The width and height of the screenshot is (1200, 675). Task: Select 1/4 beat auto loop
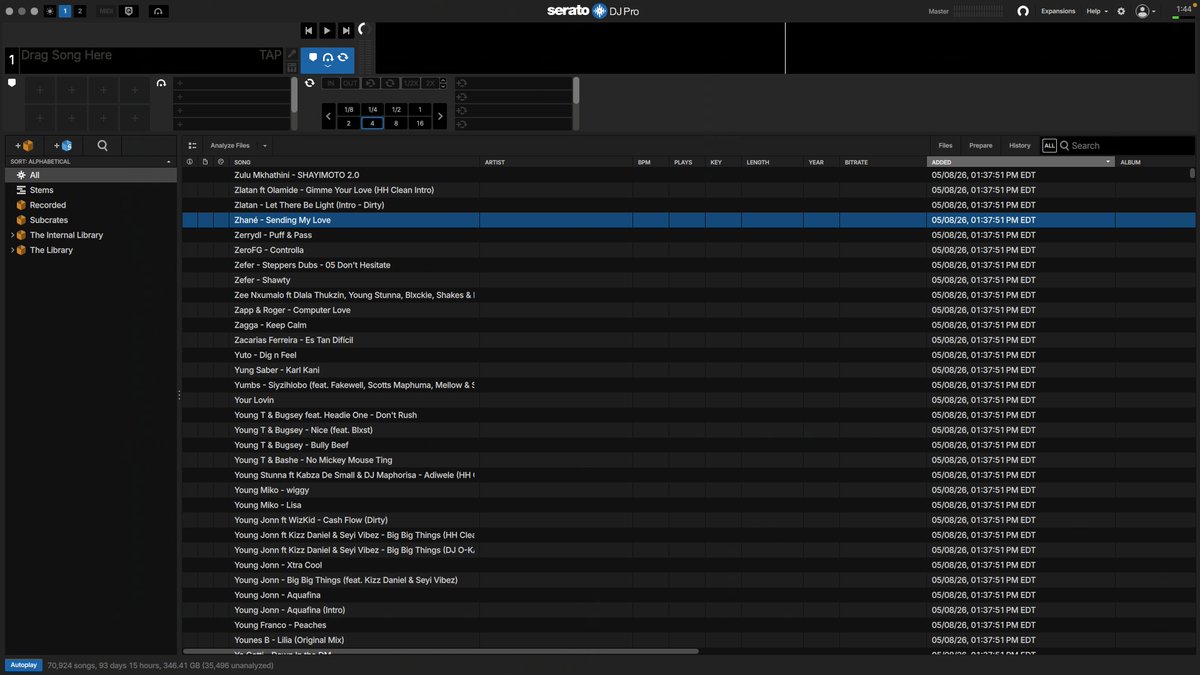(x=372, y=110)
